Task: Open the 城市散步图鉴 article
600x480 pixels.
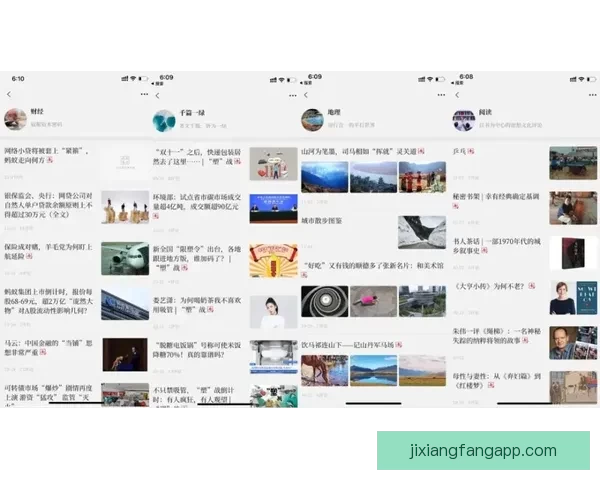Action: [321, 220]
